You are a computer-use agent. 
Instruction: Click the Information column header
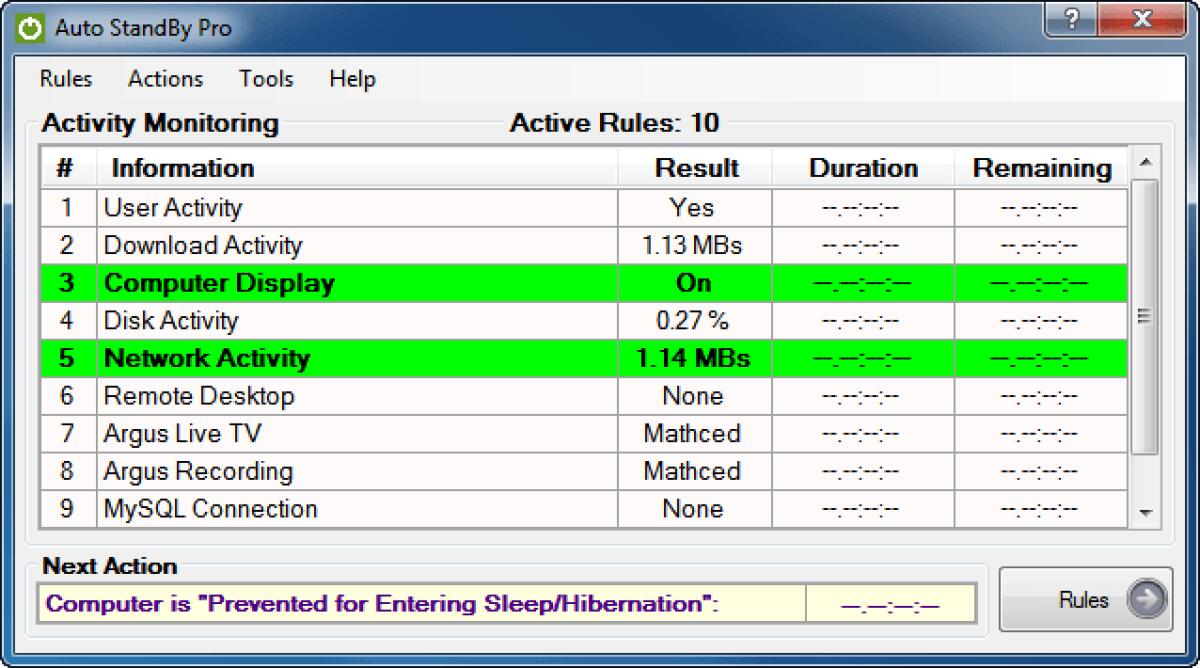point(183,168)
